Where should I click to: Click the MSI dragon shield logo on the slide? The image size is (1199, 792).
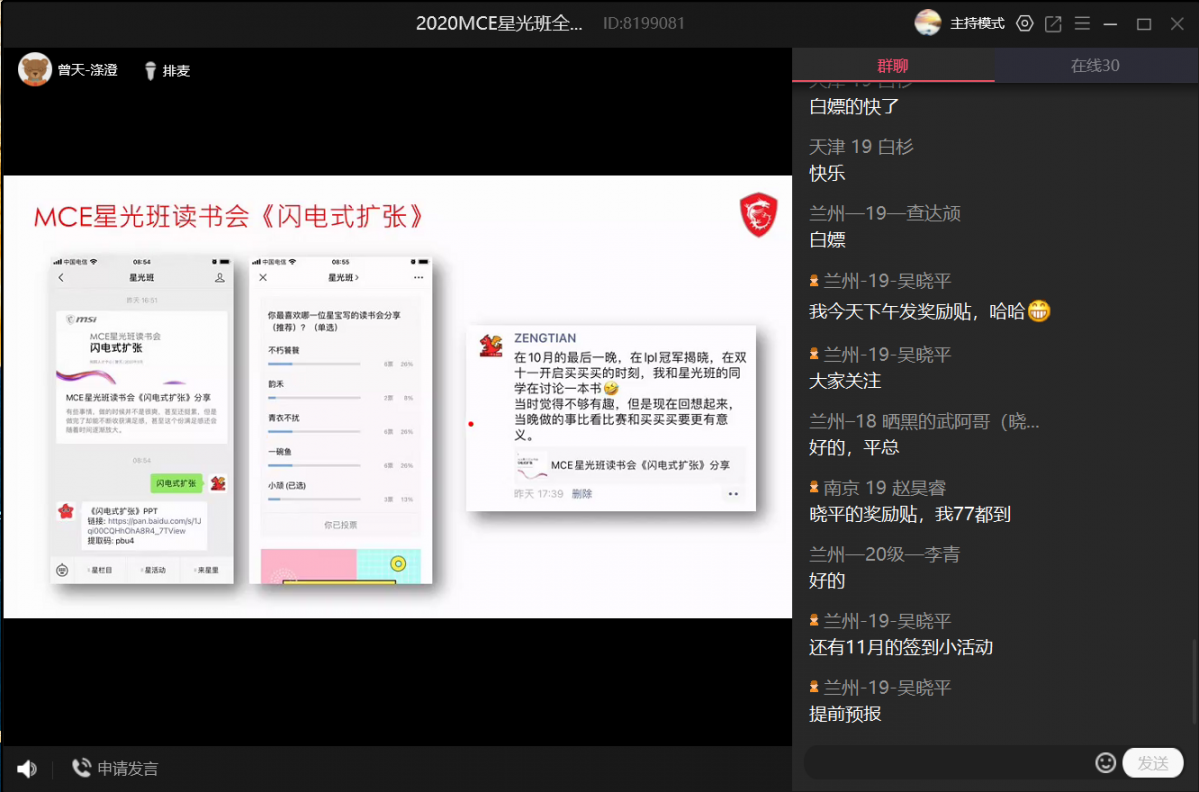click(759, 215)
